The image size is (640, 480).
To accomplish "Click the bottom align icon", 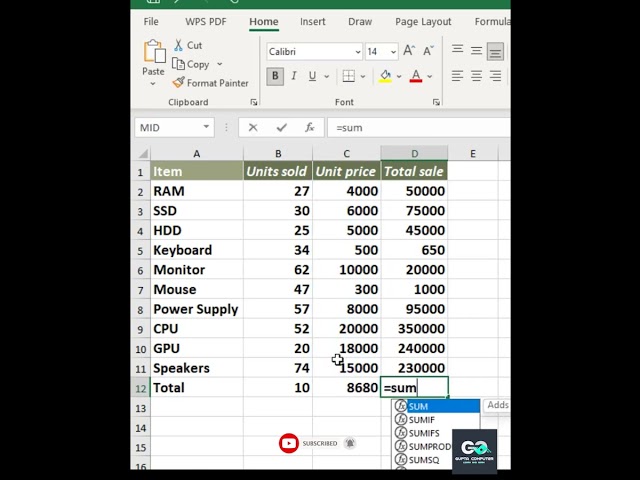I will click(x=495, y=51).
